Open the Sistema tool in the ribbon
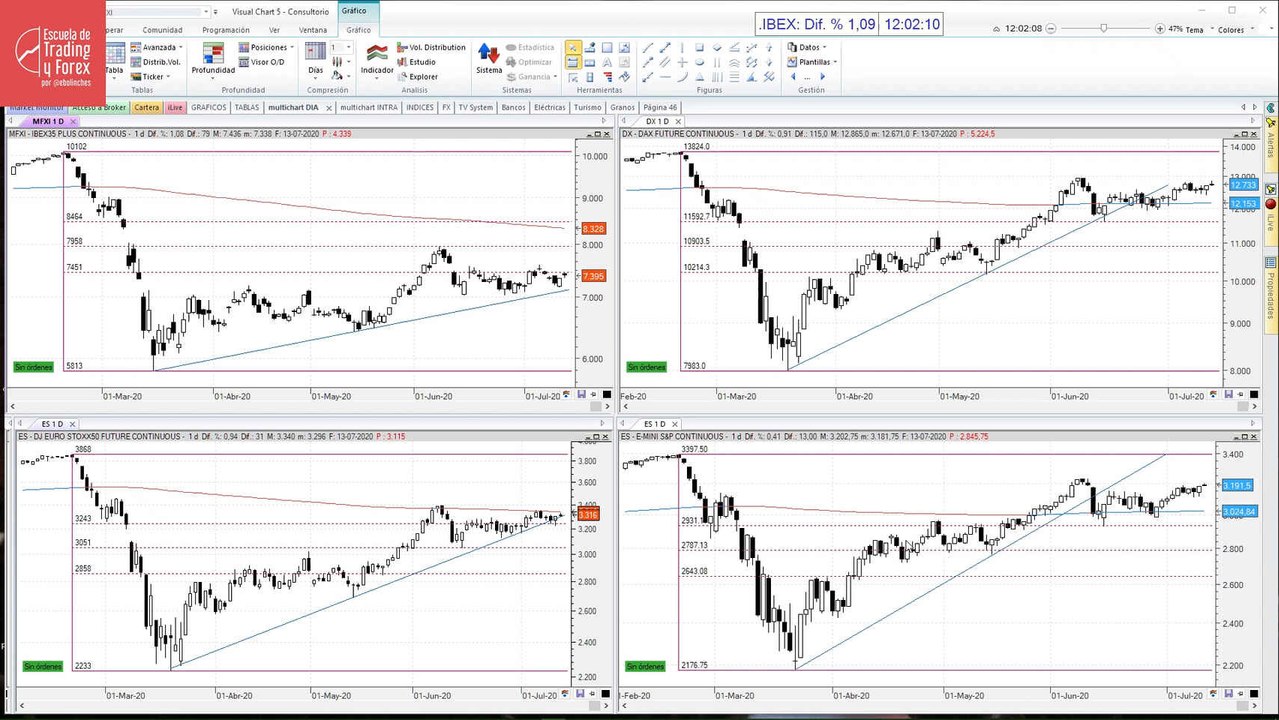1279x720 pixels. (x=489, y=58)
